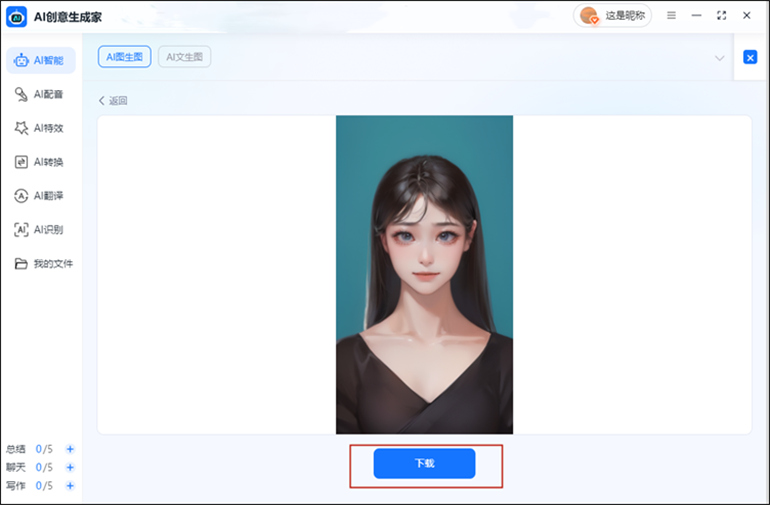This screenshot has height=505, width=770.
Task: Click the 下载 download button
Action: (x=424, y=463)
